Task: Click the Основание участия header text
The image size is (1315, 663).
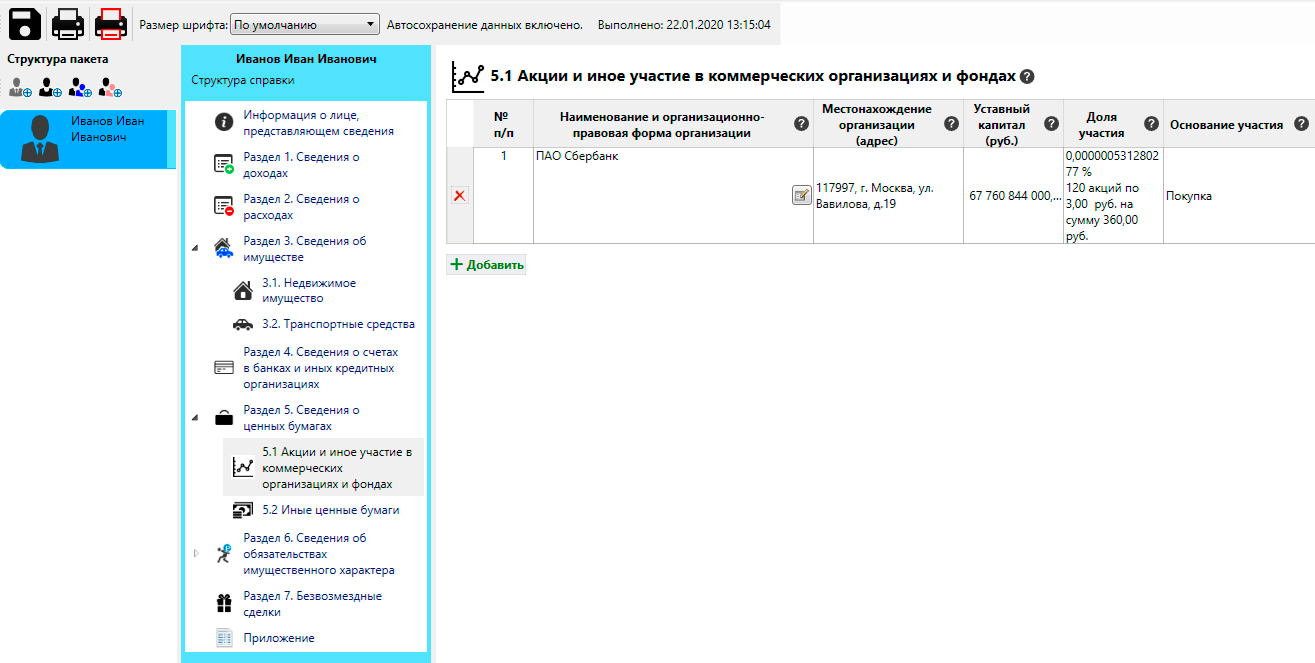Action: click(1226, 125)
